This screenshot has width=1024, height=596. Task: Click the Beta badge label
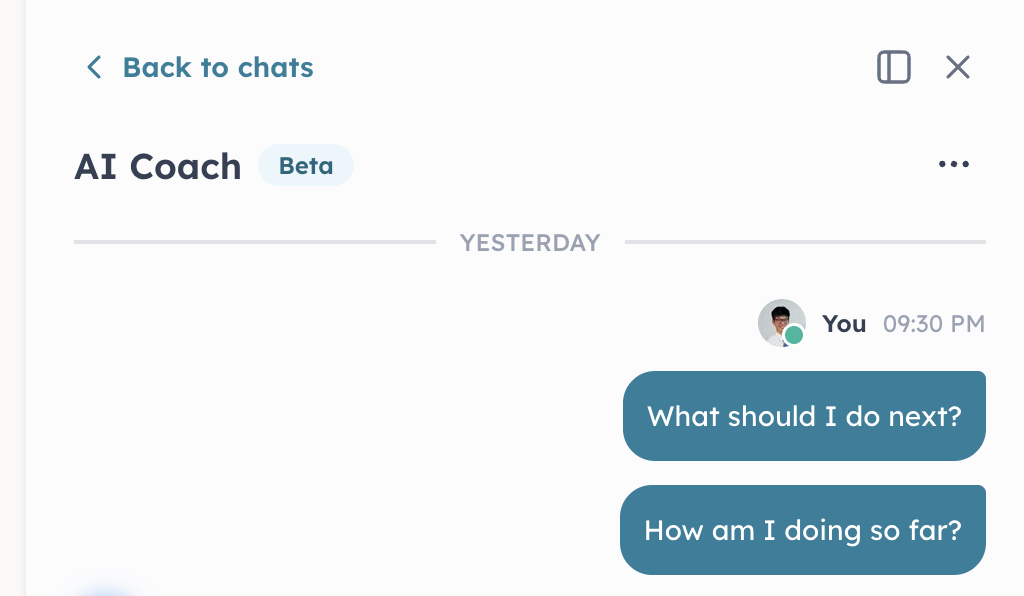pos(306,165)
